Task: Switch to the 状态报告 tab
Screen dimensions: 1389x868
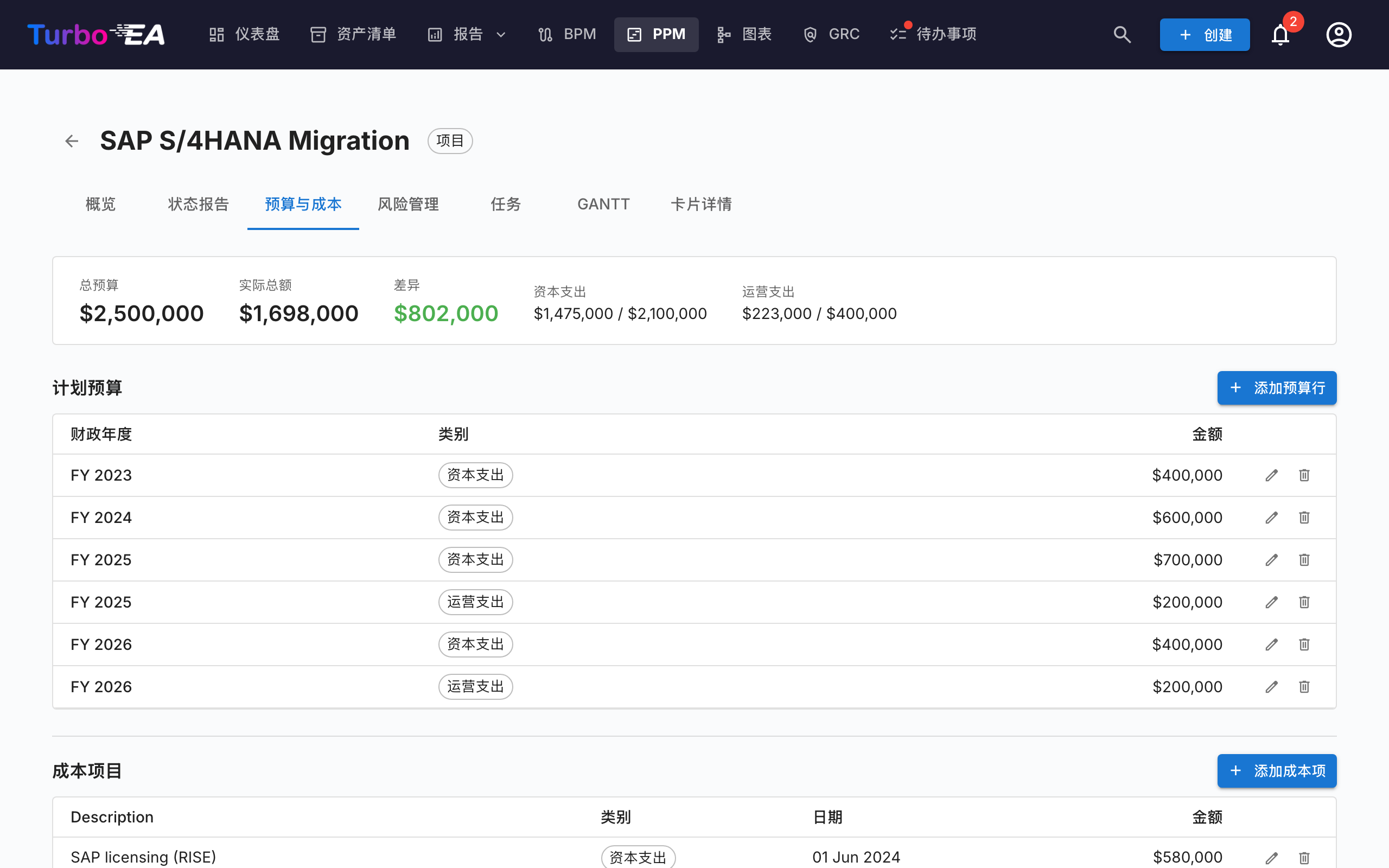Action: pos(198,205)
